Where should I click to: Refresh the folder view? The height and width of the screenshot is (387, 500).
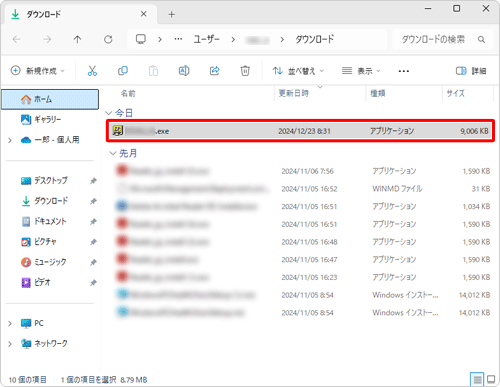pos(108,39)
